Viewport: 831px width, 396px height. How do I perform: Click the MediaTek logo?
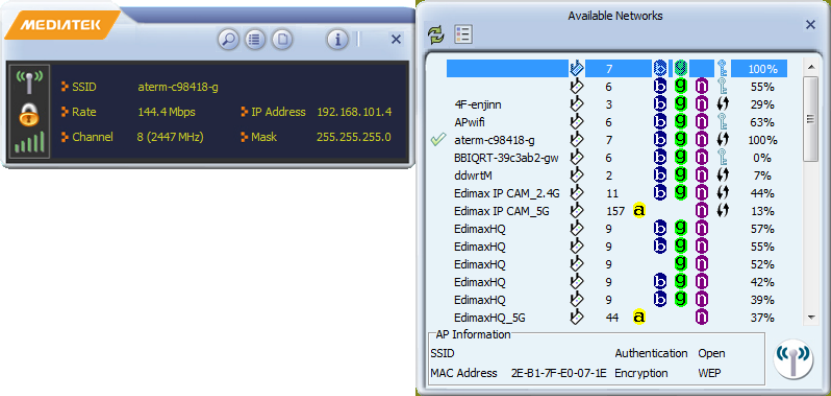click(x=63, y=25)
